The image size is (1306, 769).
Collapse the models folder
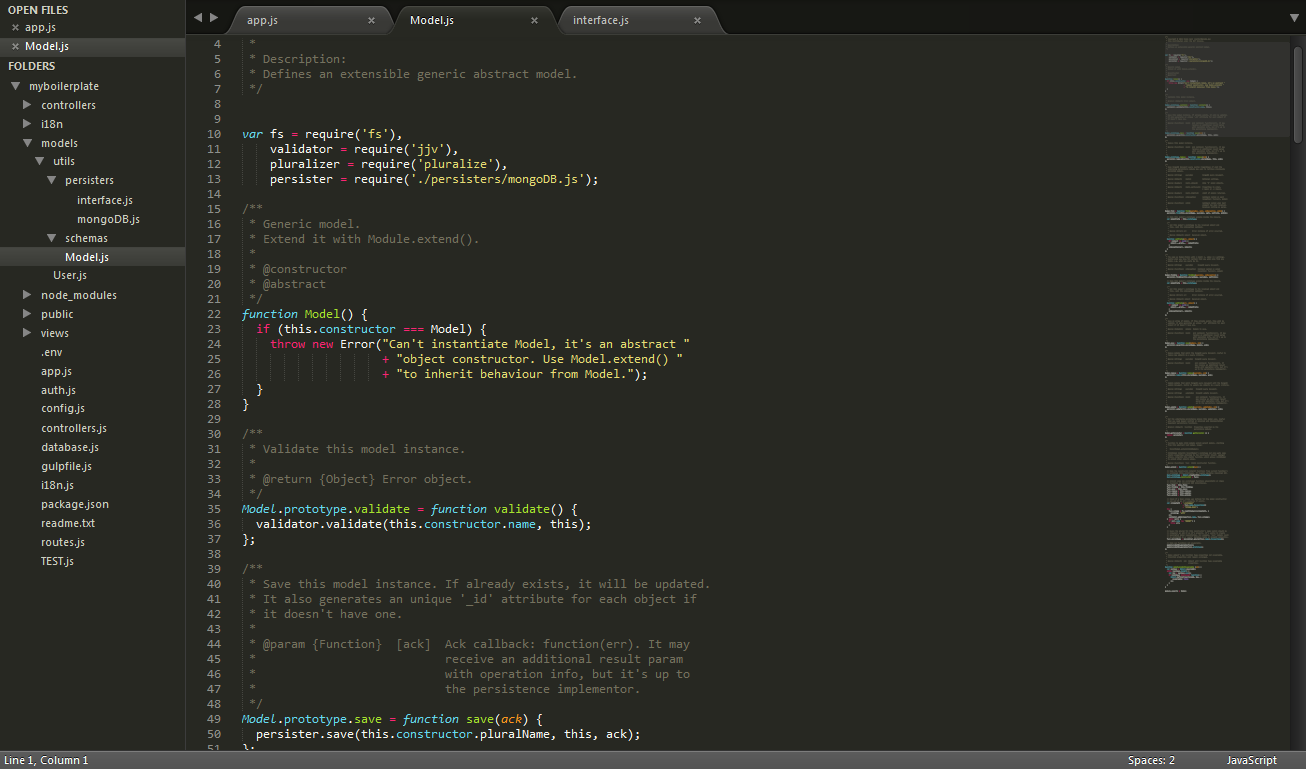point(27,143)
